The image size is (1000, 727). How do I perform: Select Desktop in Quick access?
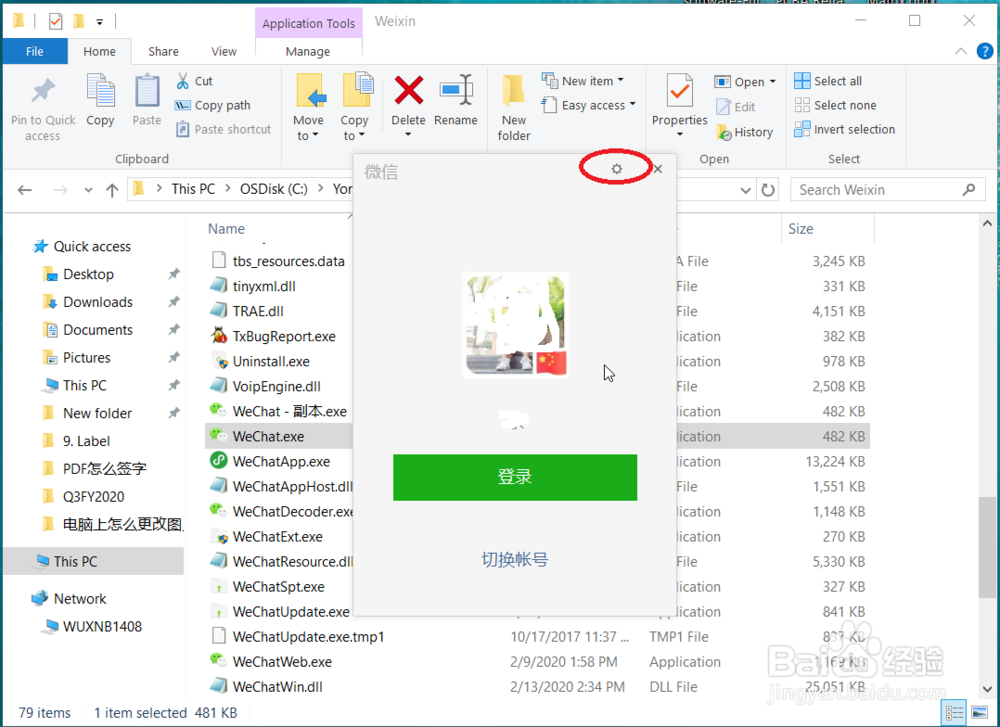pos(88,274)
